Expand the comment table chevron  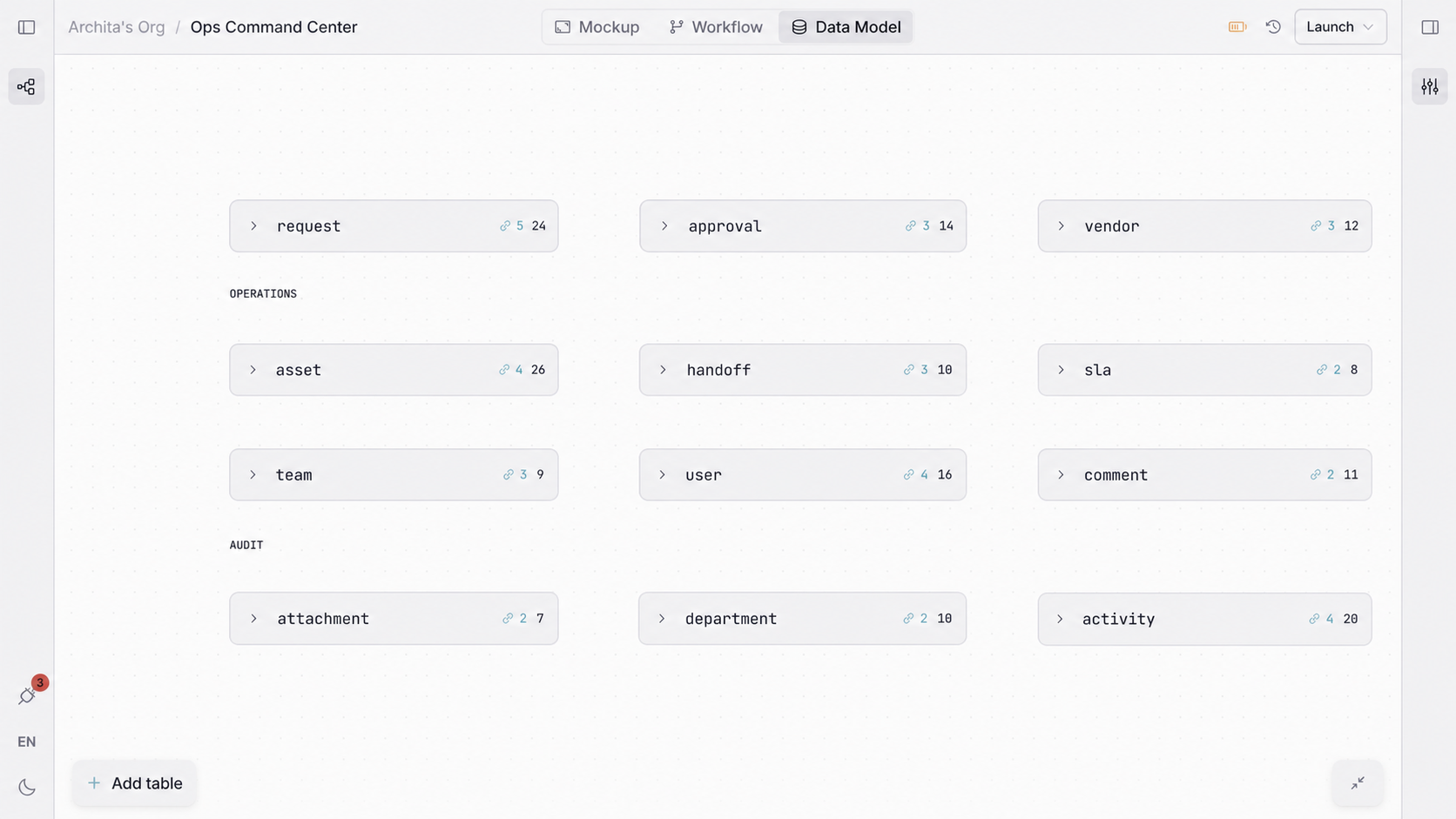coord(1061,475)
